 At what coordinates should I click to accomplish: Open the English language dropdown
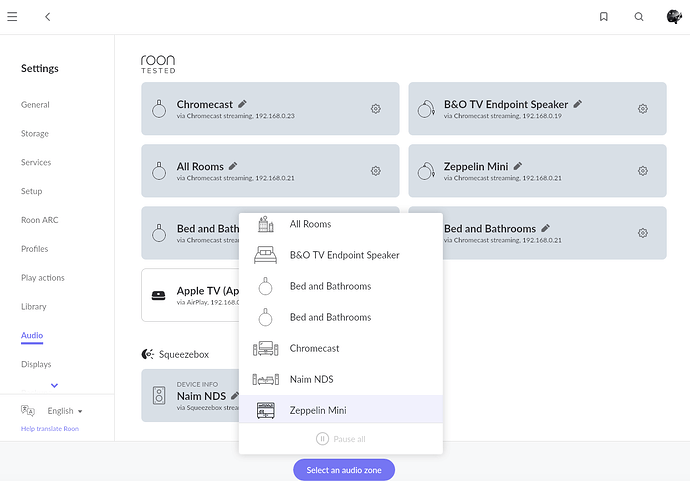(65, 411)
